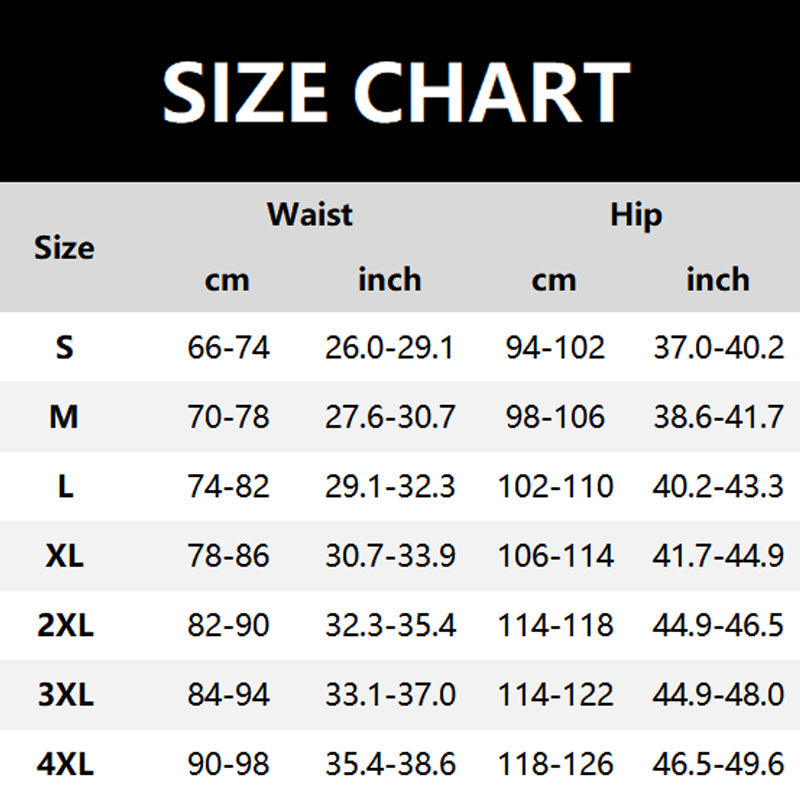
Task: Click the Hip column header
Action: coord(636,213)
